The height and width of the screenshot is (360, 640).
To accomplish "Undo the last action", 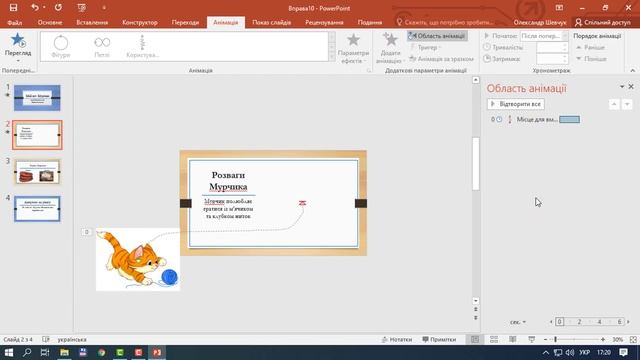I will tap(35, 8).
